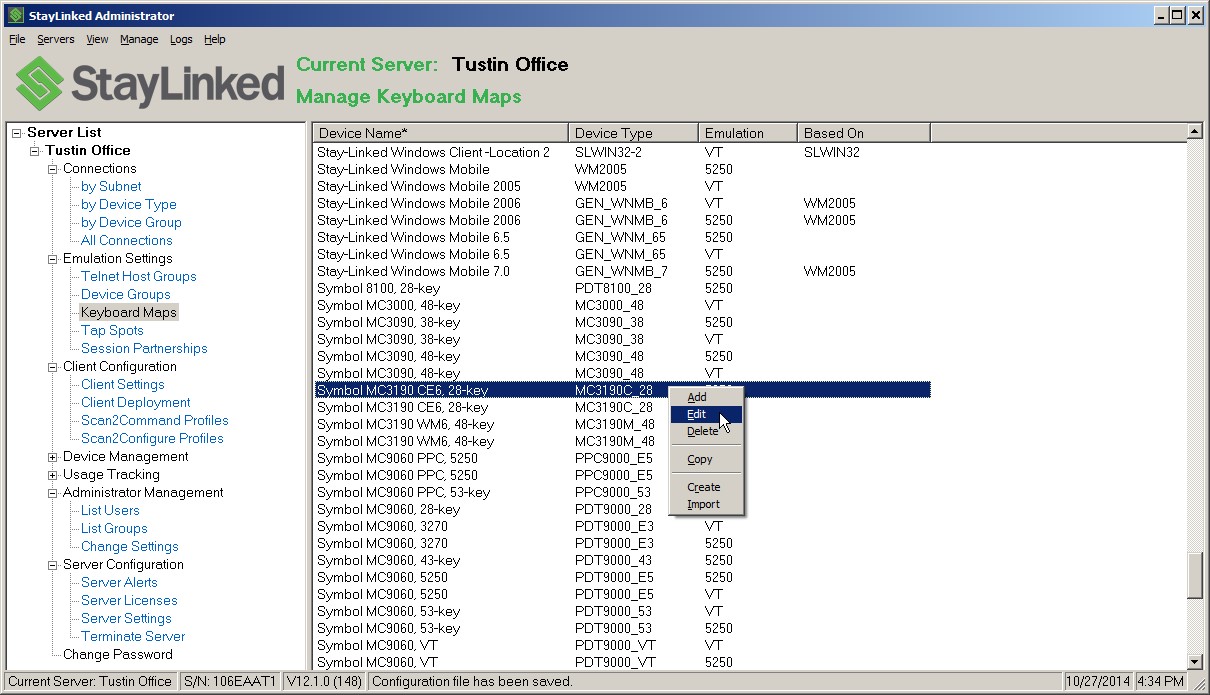The height and width of the screenshot is (695, 1210).
Task: Select Server Licenses in the sidebar tree
Action: [x=126, y=600]
